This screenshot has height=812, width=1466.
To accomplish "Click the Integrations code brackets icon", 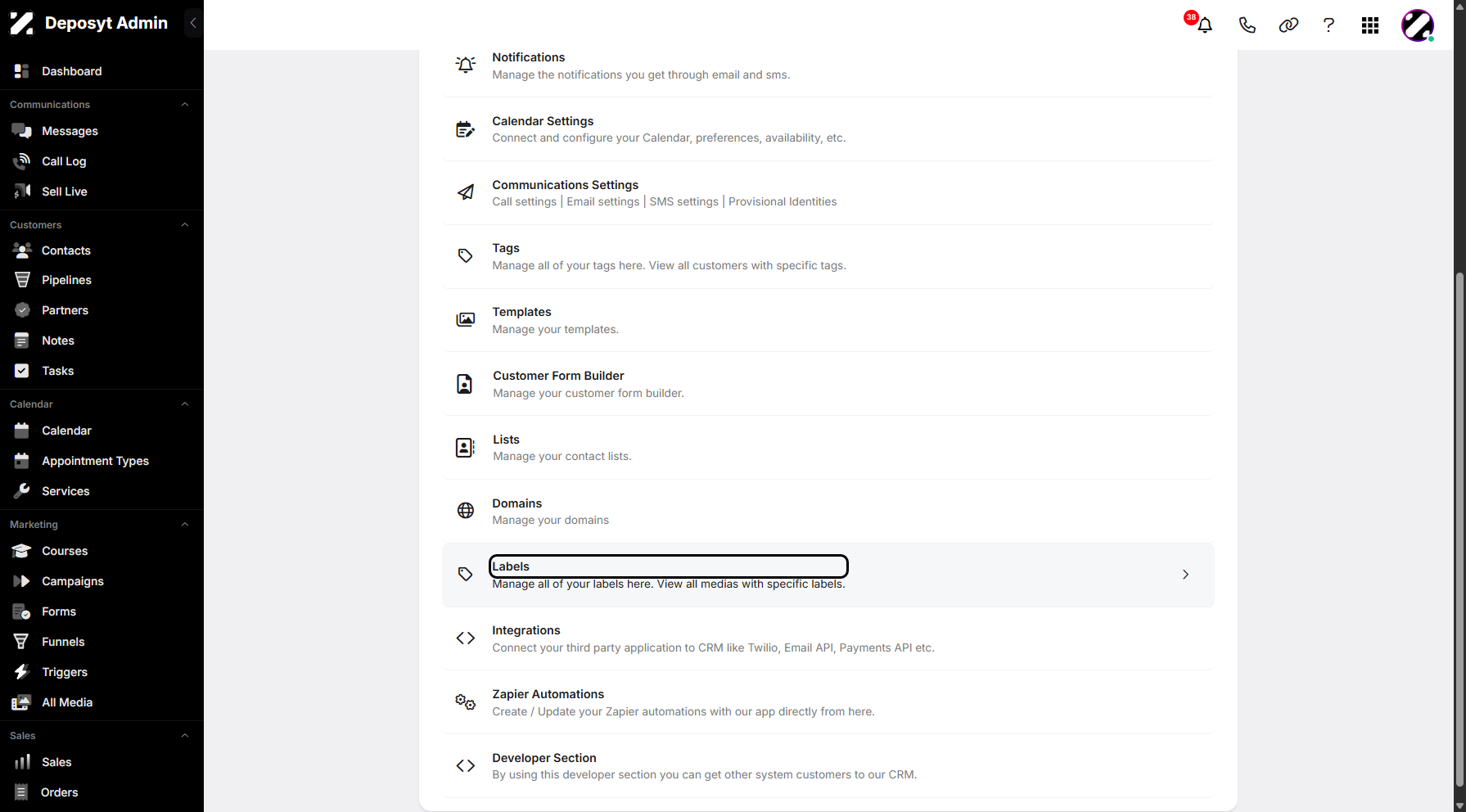I will coord(465,638).
